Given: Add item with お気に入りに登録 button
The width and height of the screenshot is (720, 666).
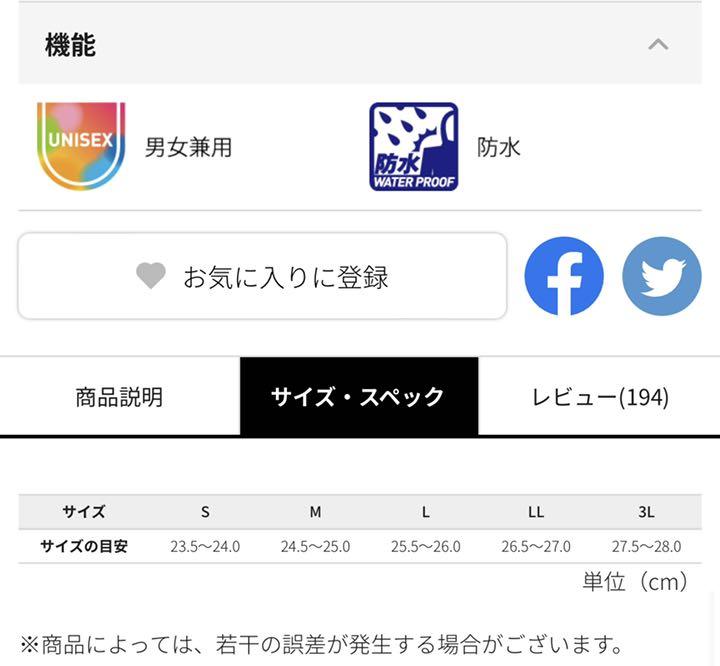Looking at the screenshot, I should [x=262, y=276].
